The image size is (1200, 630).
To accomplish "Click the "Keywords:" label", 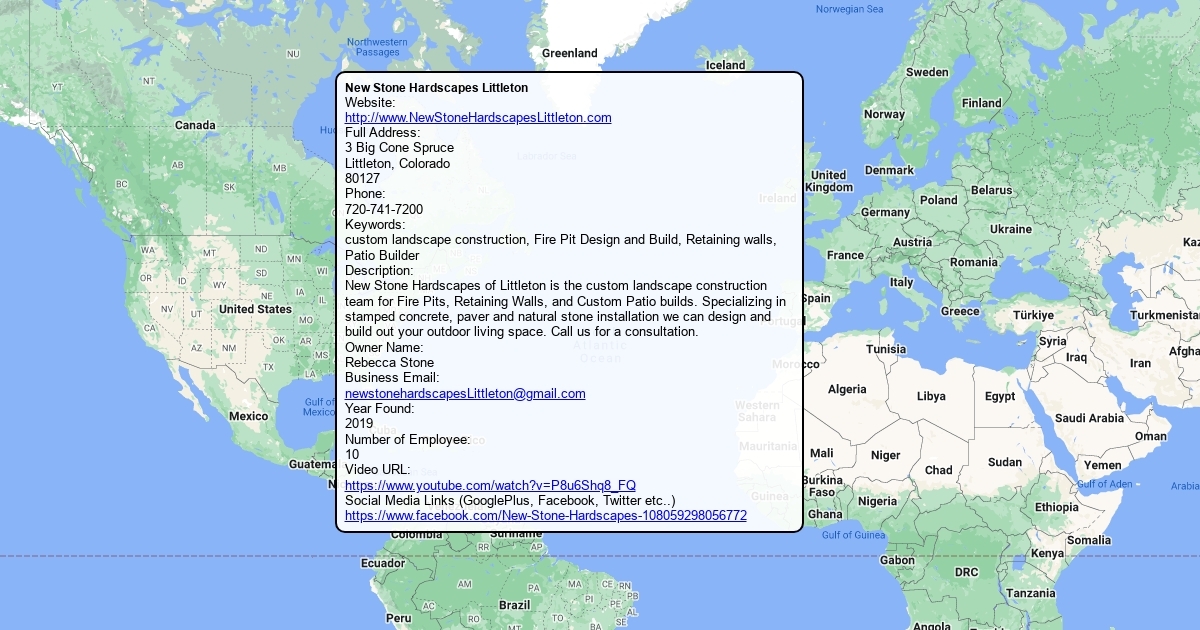I will pyautogui.click(x=375, y=225).
